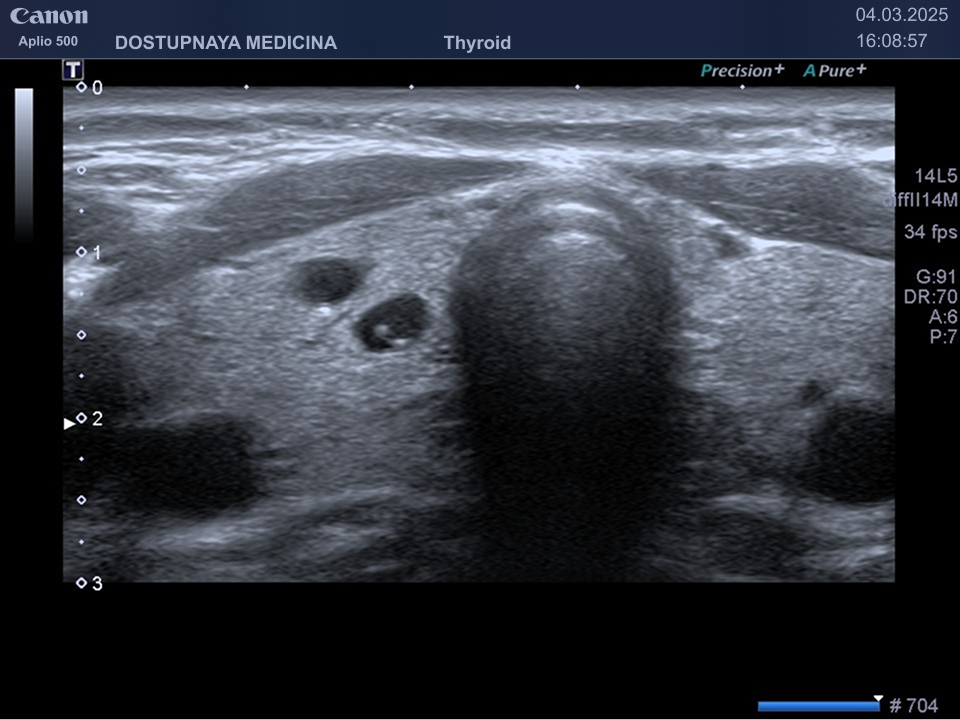Click the white triangle on the cine bar
Screen dimensions: 960x720
click(x=878, y=698)
